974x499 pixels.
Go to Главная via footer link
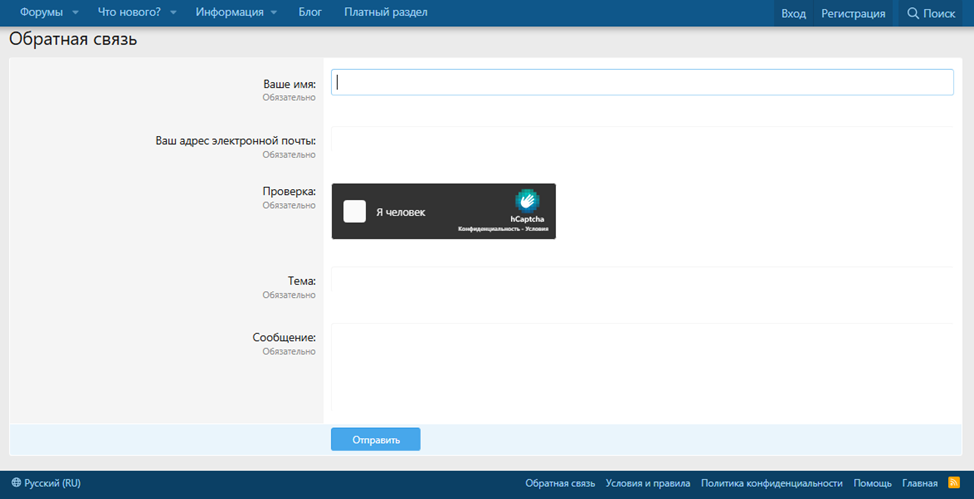point(920,483)
